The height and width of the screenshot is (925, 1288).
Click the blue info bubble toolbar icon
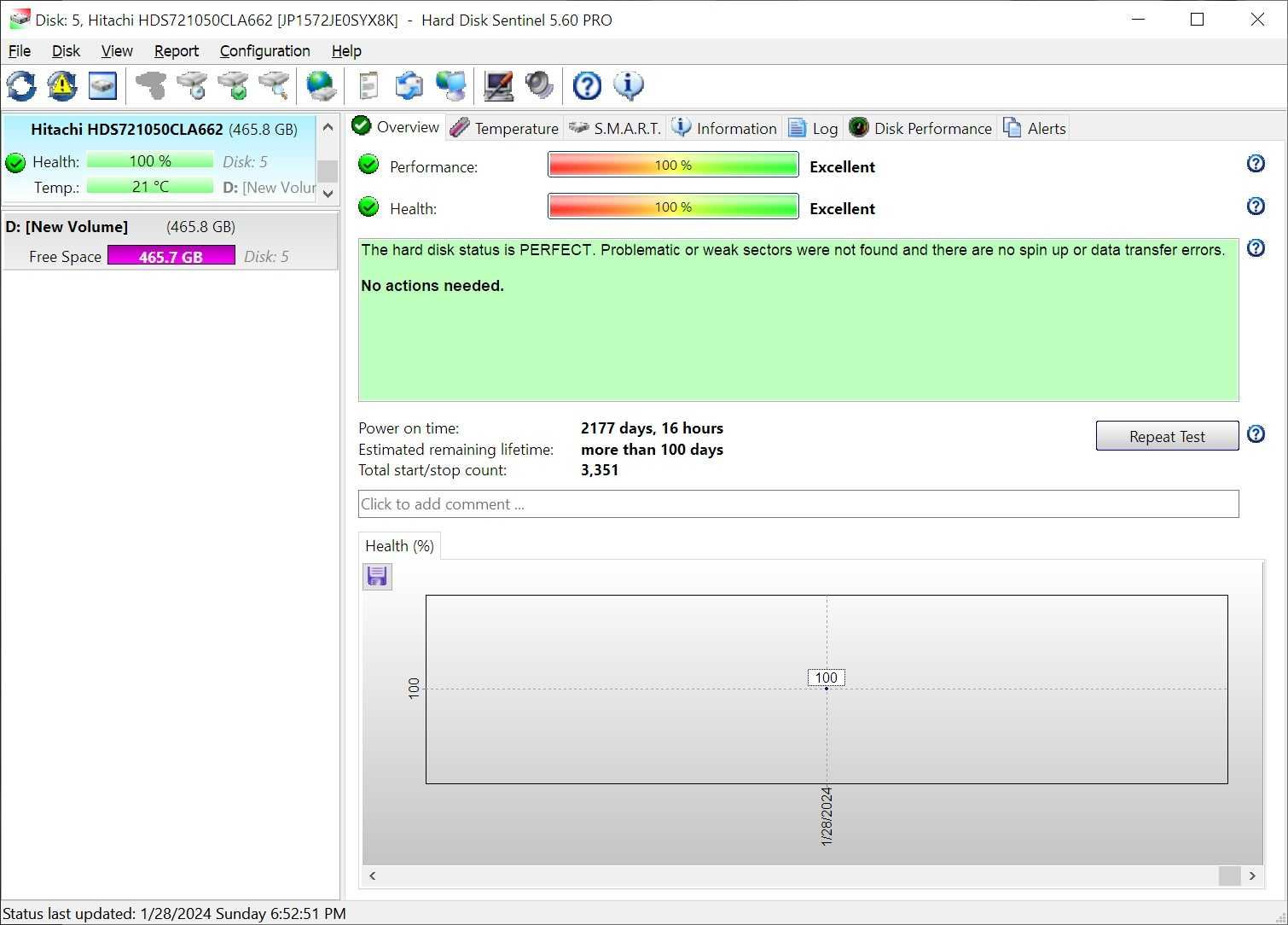tap(629, 85)
